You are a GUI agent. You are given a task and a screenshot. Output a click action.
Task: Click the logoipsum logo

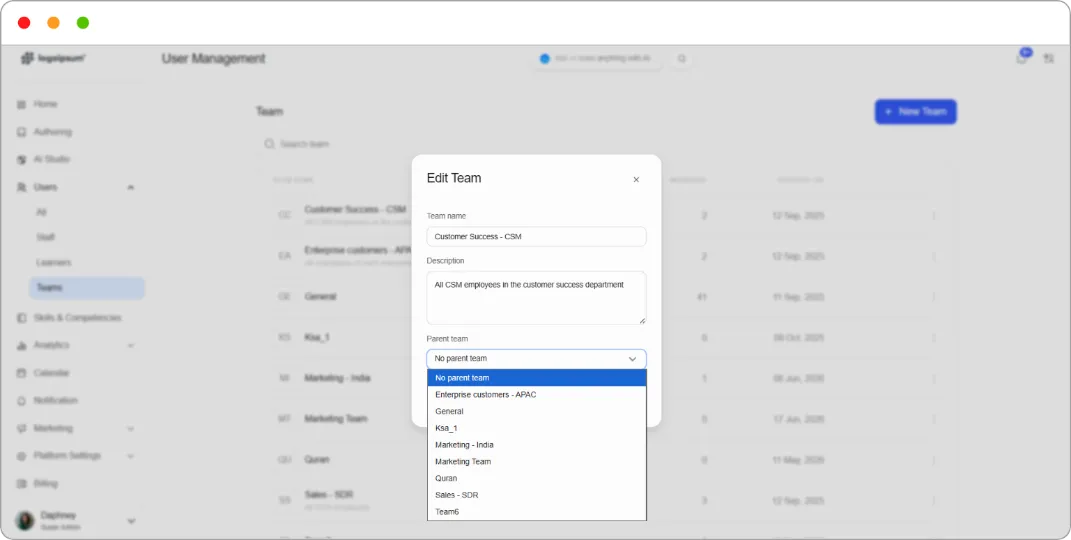coord(53,59)
